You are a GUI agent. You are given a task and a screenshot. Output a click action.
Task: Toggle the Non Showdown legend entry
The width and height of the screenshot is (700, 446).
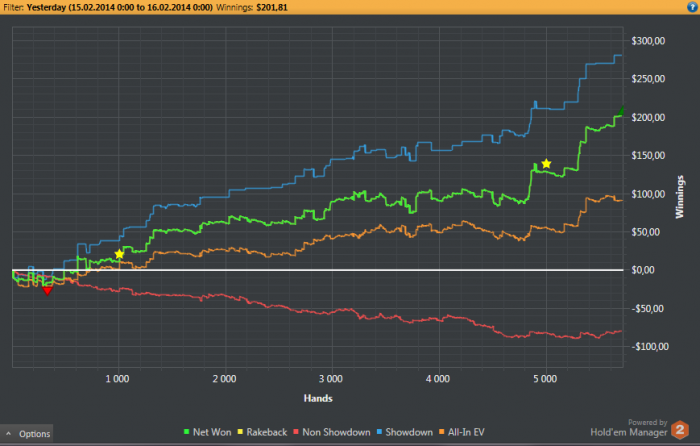point(332,432)
